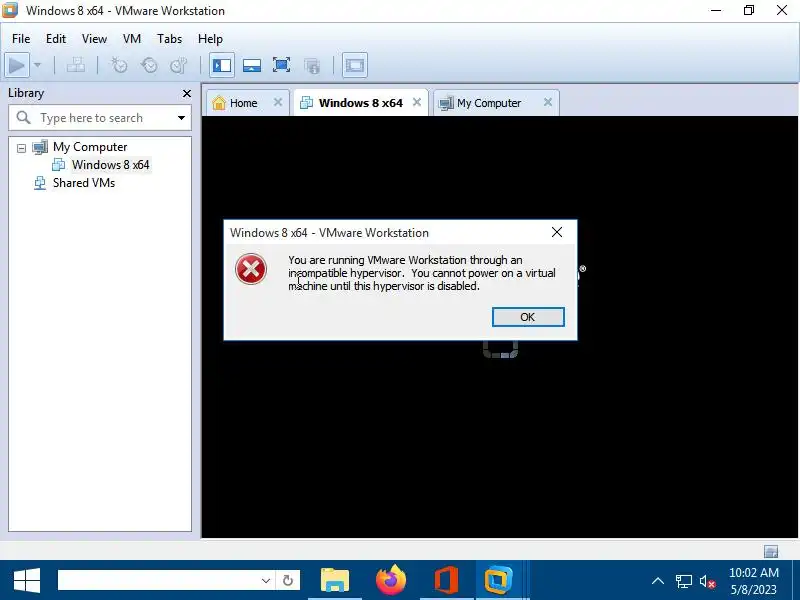Click the VMware Workstation taskbar icon

point(498,581)
